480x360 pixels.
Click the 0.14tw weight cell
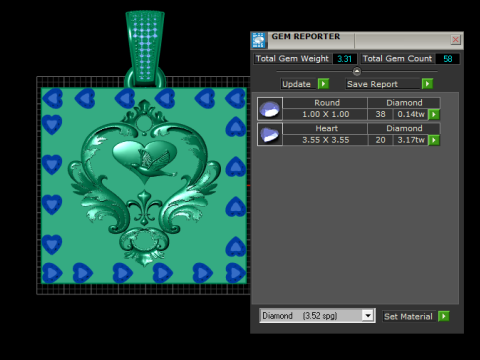pos(411,114)
